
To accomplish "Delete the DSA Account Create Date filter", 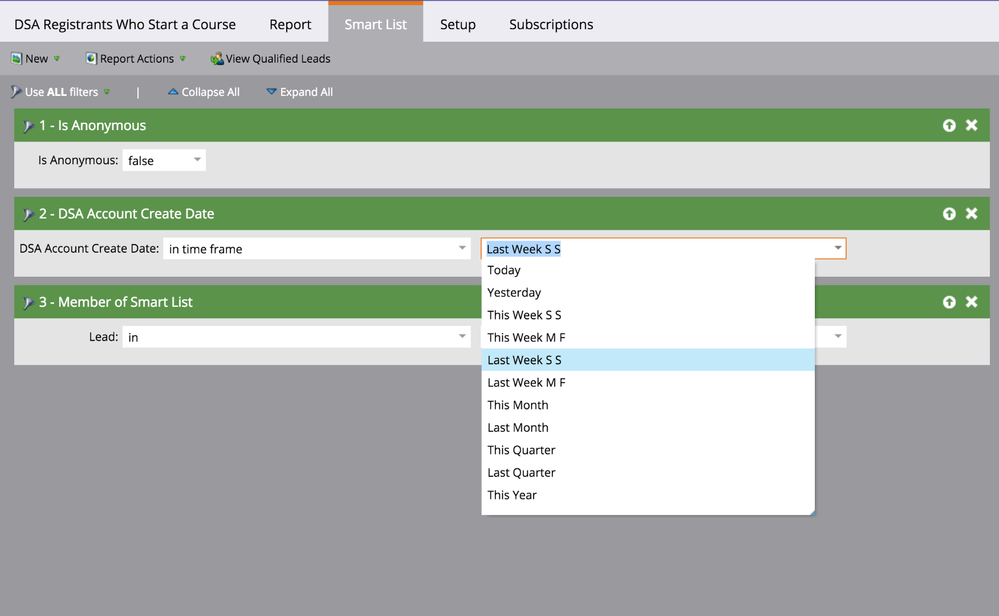I will [x=971, y=213].
